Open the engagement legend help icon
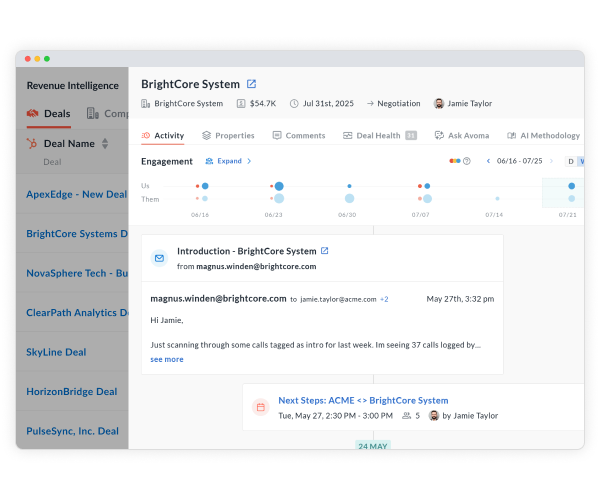 point(467,161)
